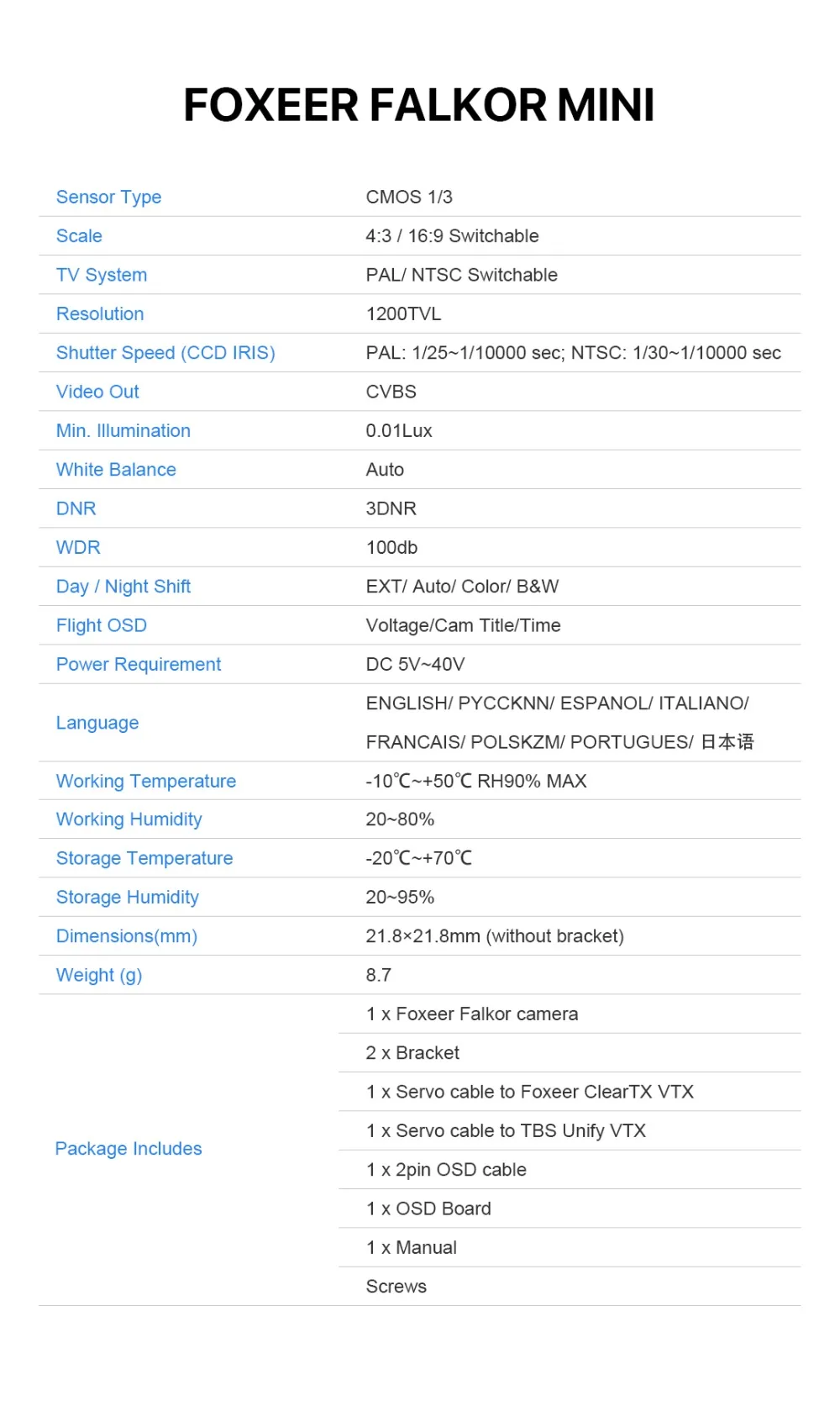Viewport: 840px width, 1401px height.
Task: Click the Package Includes label
Action: (129, 1149)
